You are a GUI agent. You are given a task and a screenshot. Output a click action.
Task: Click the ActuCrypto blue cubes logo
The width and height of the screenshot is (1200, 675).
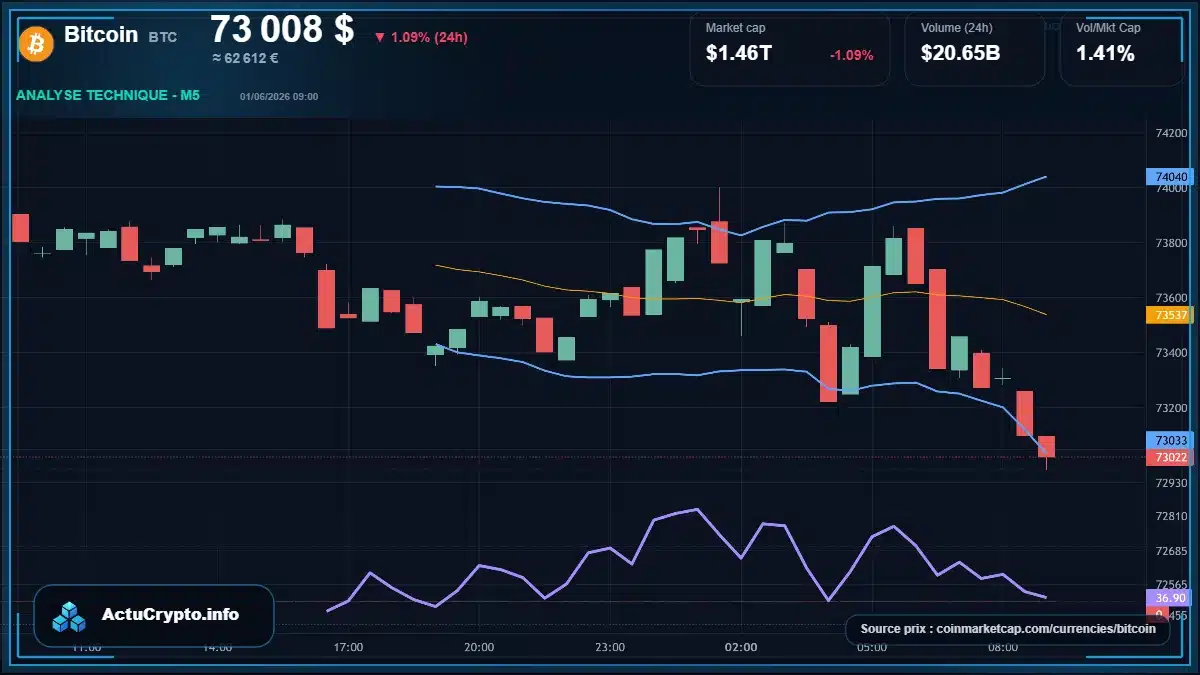click(69, 616)
